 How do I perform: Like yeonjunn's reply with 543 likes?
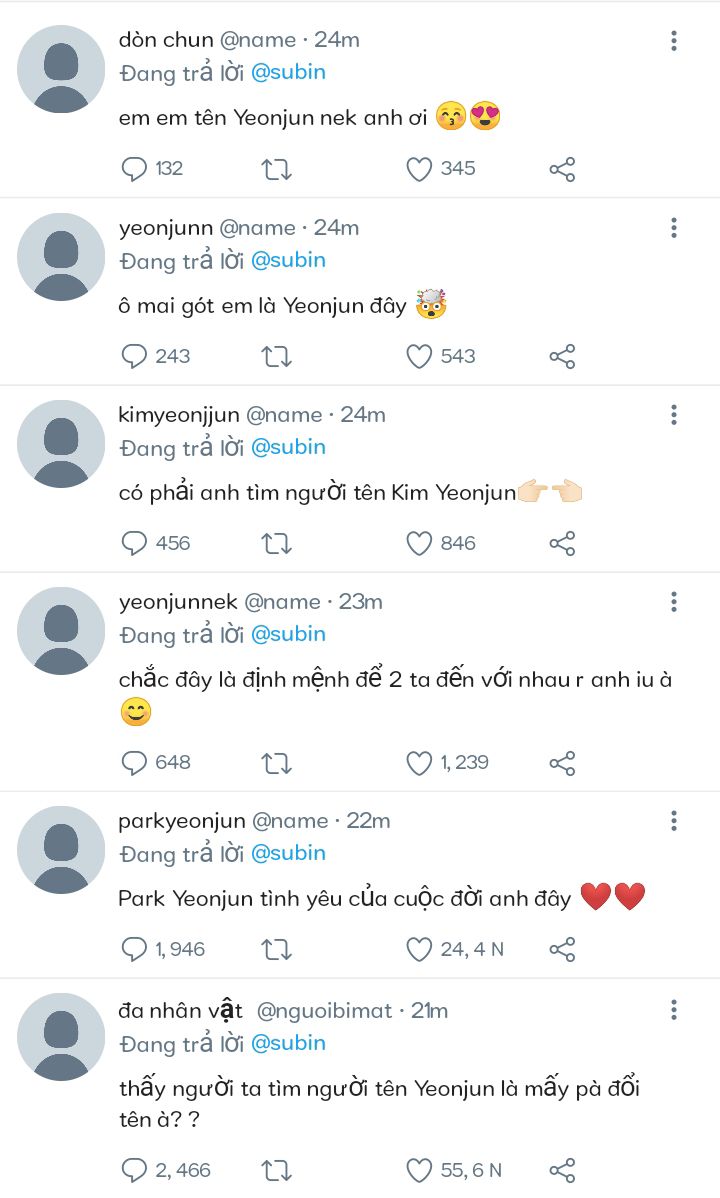pyautogui.click(x=419, y=356)
